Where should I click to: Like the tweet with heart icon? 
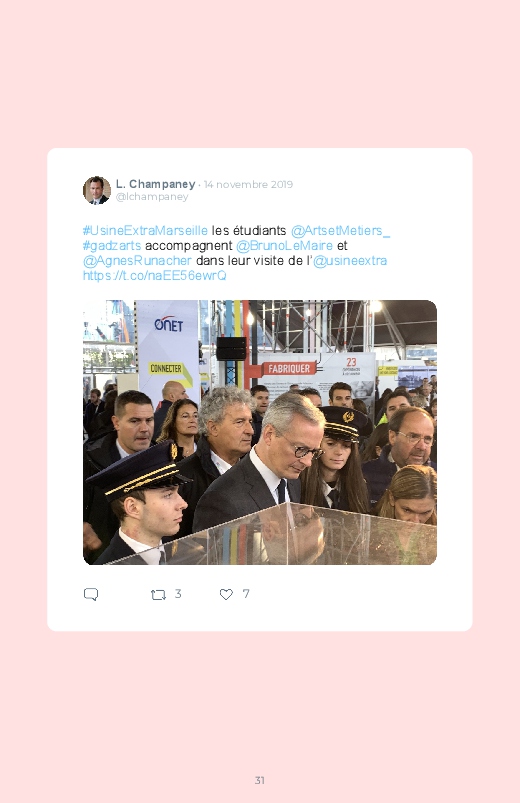click(226, 594)
